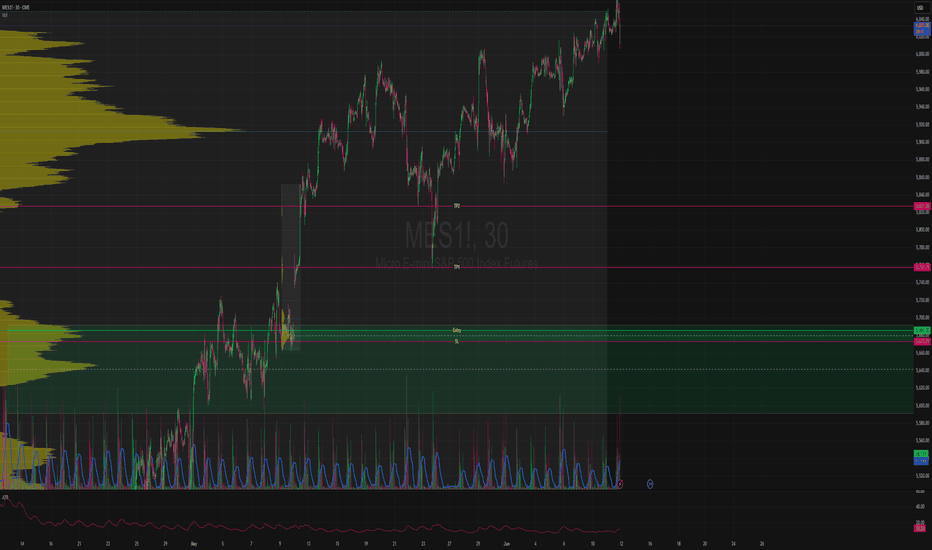932x550 pixels.
Task: Select the TP1 line label
Action: click(x=456, y=267)
